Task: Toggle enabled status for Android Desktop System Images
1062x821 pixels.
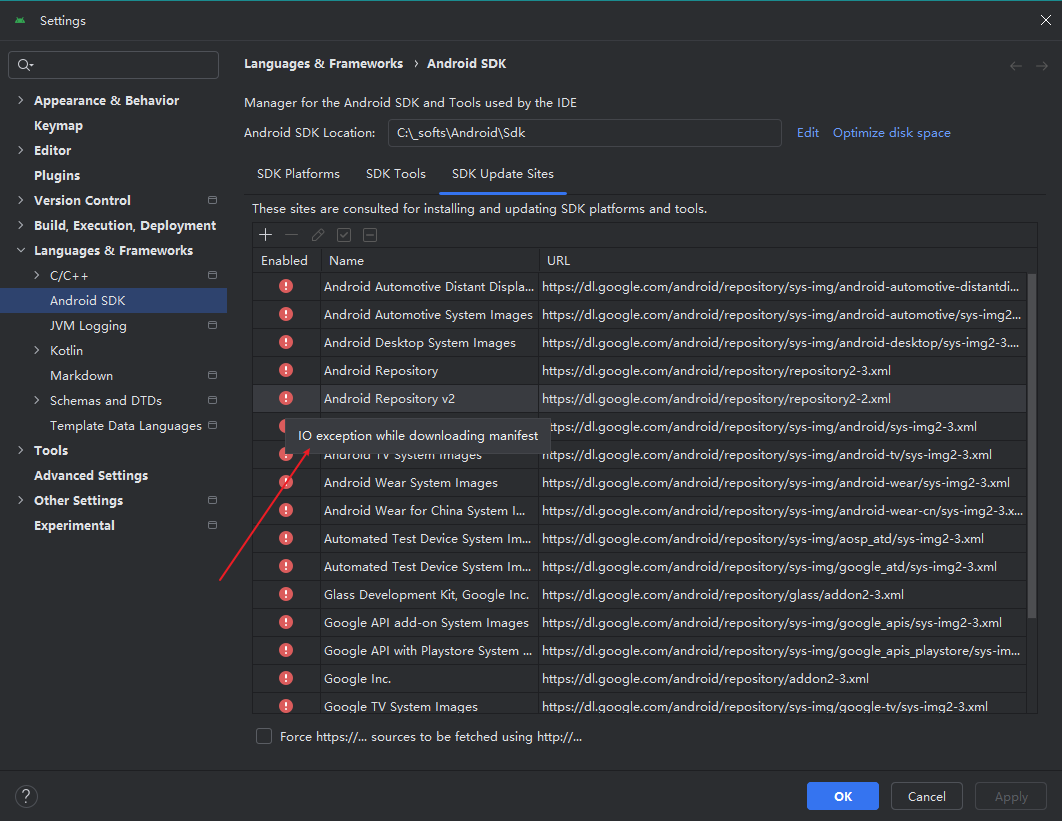Action: point(286,342)
